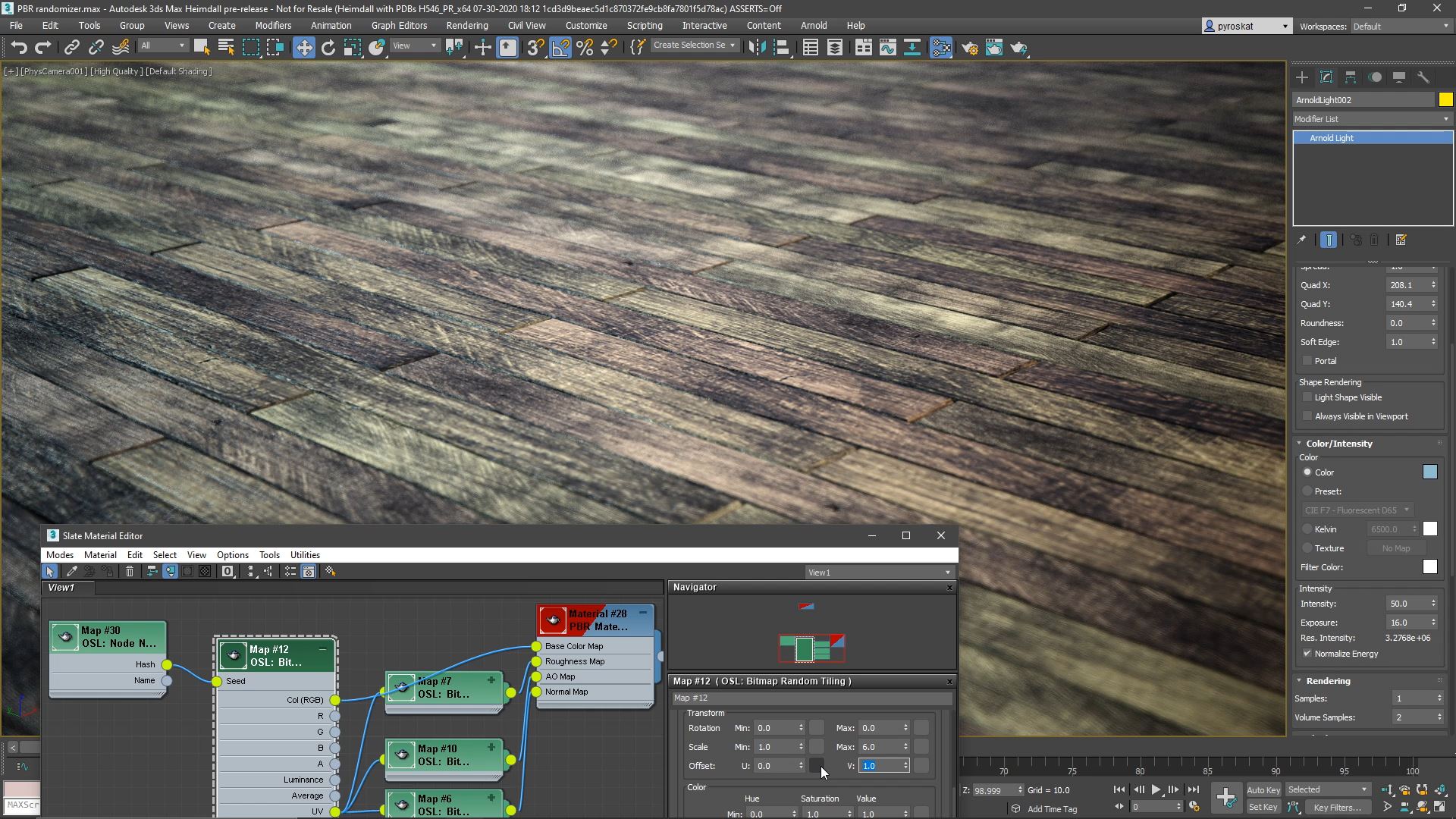Click the Color swatch for Arnold Light
1456x819 pixels.
click(1430, 472)
